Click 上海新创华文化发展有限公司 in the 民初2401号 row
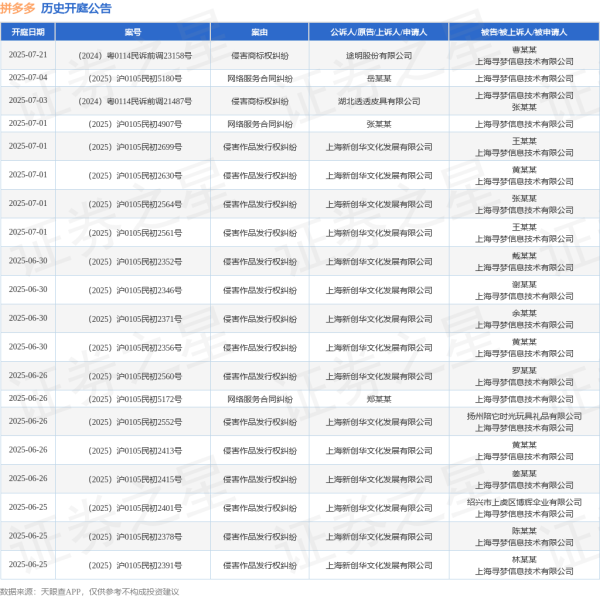Image resolution: width=600 pixels, height=597 pixels. pyautogui.click(x=379, y=508)
